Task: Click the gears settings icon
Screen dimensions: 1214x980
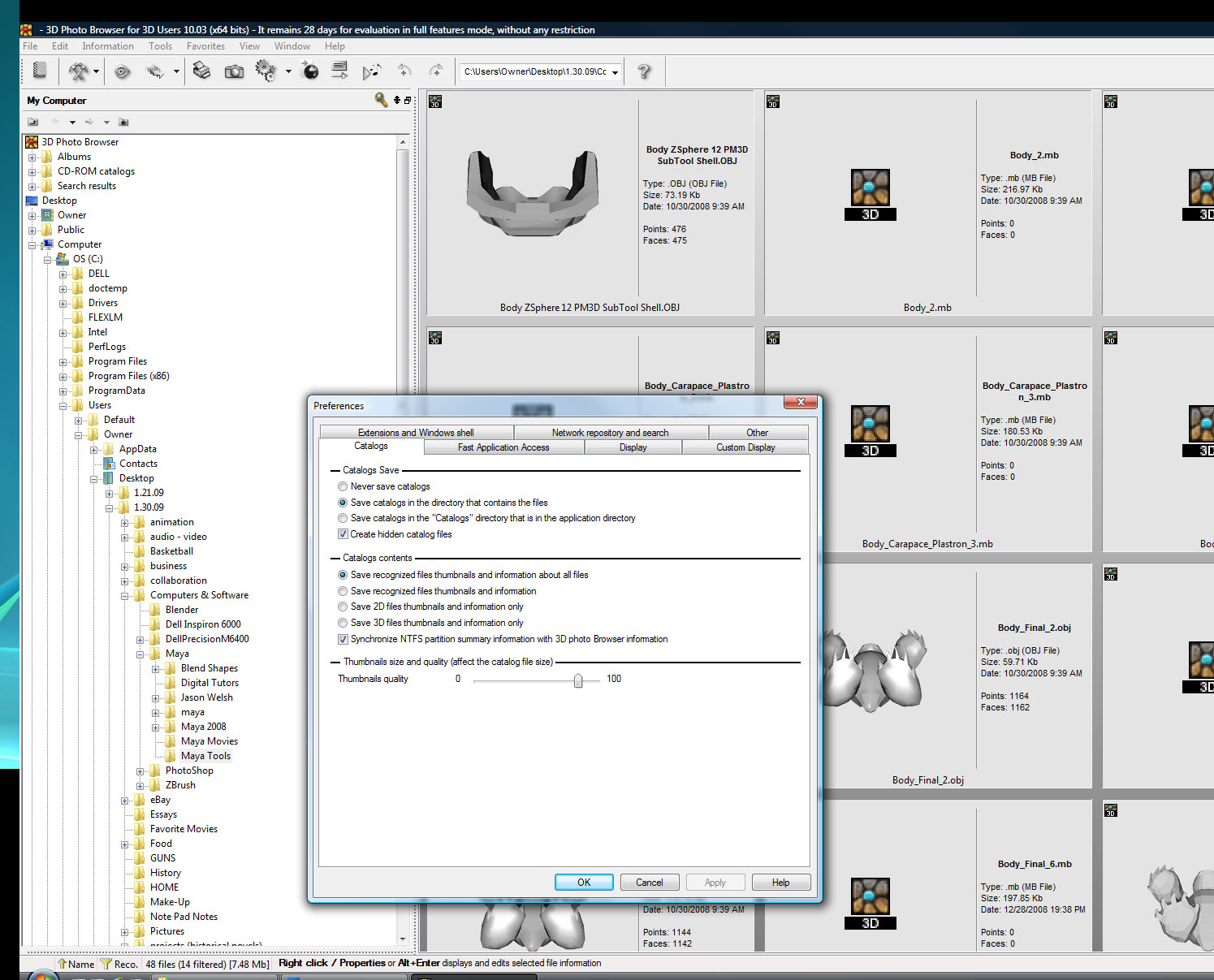Action: [x=266, y=71]
